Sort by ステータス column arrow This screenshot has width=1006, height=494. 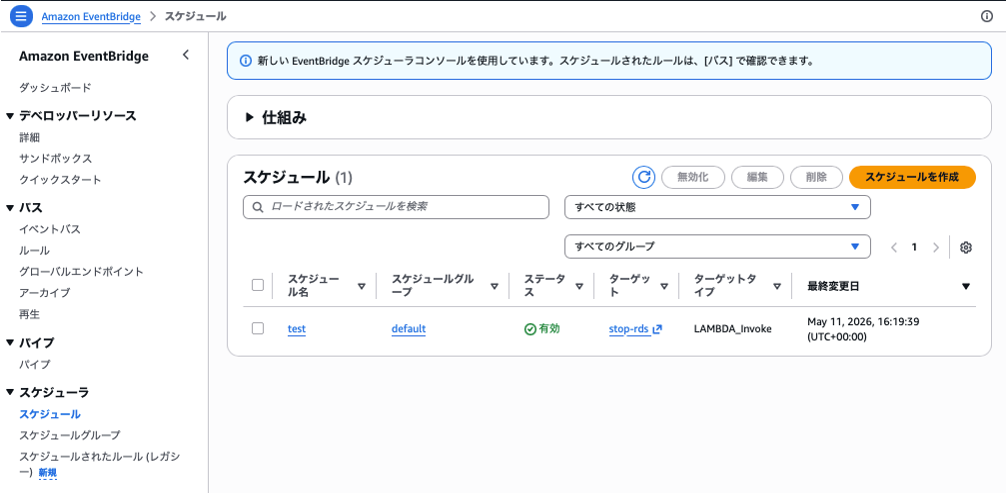579,286
